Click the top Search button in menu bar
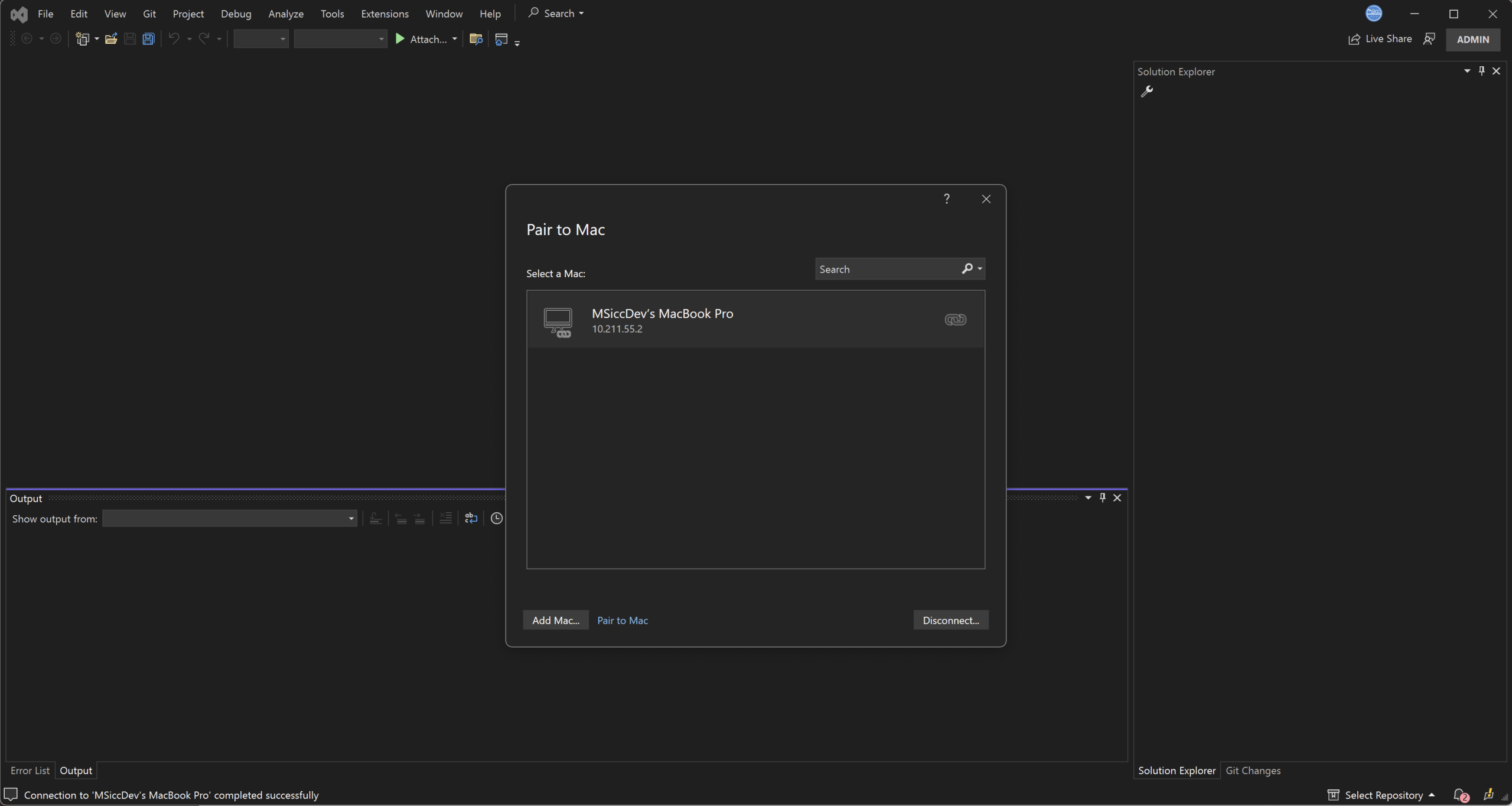 click(556, 13)
